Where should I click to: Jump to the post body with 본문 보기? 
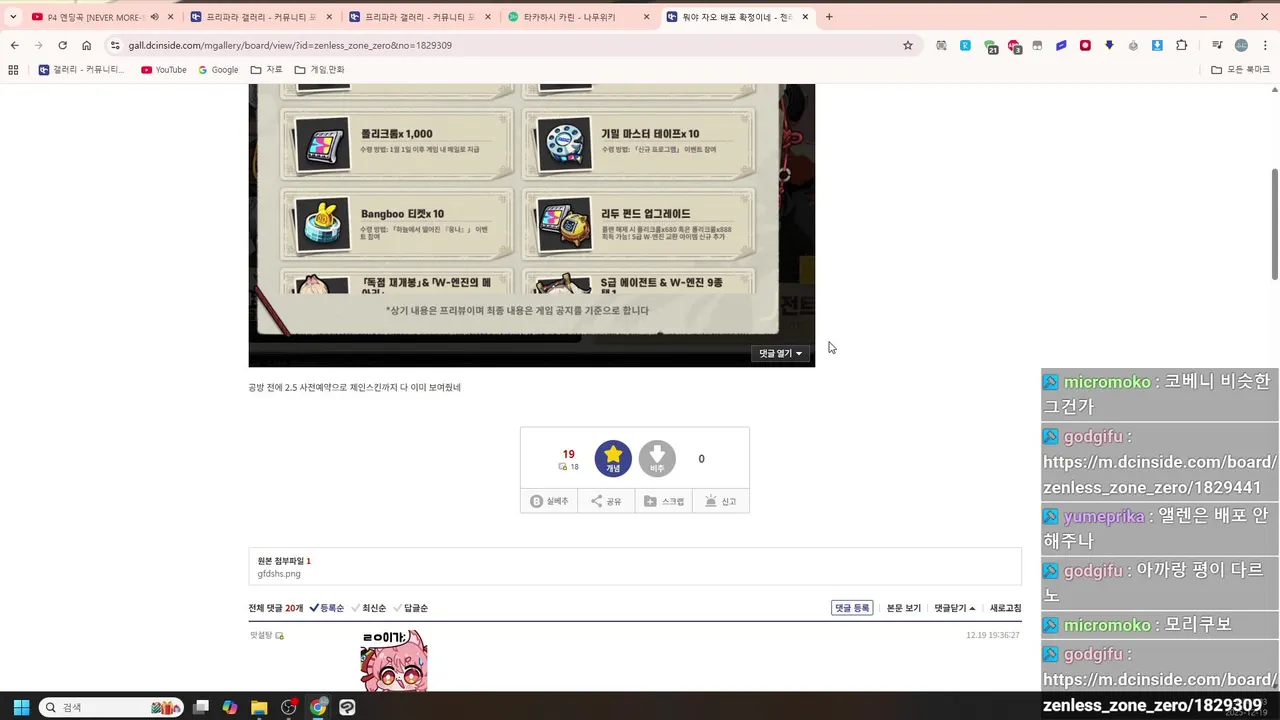point(904,608)
